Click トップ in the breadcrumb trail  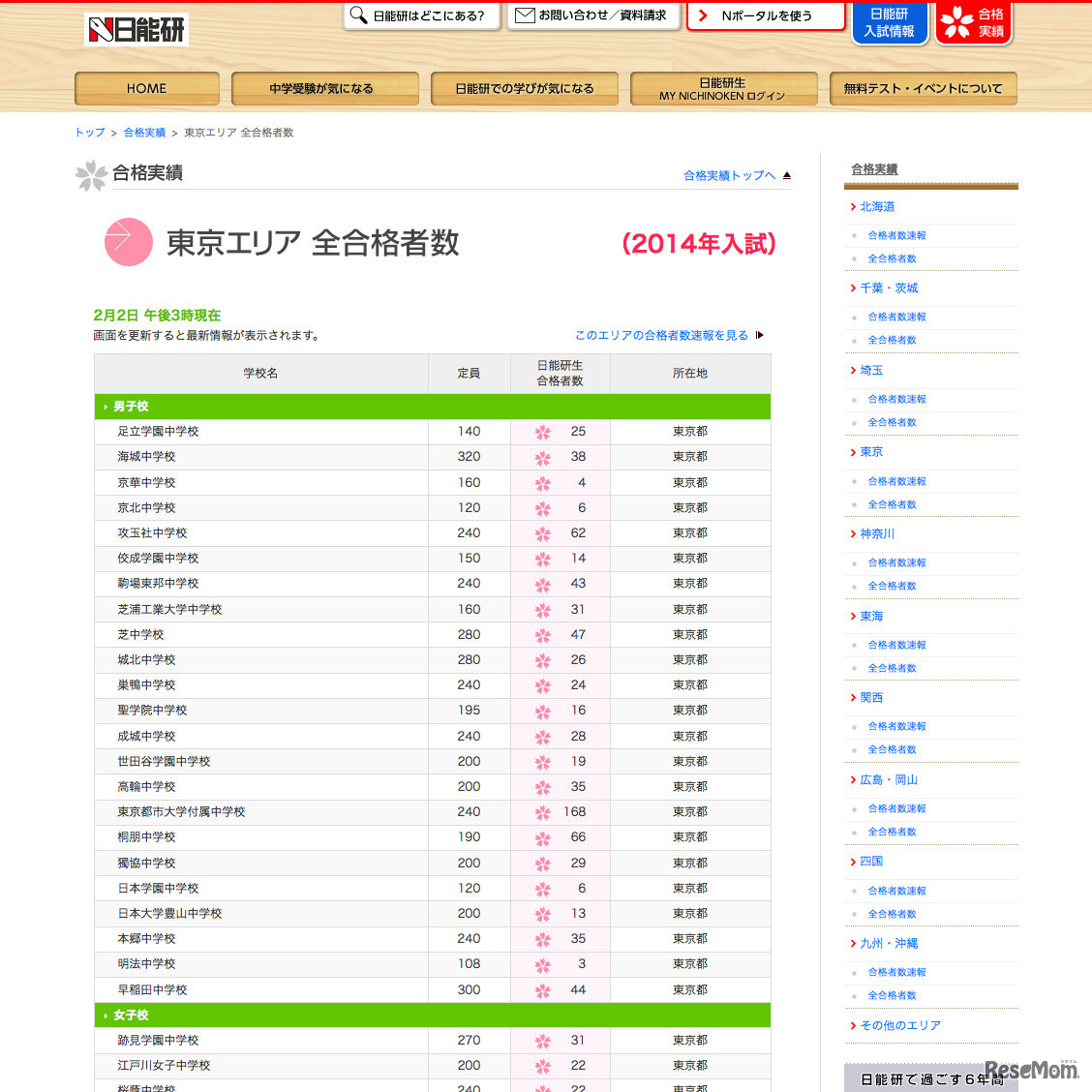tap(88, 132)
